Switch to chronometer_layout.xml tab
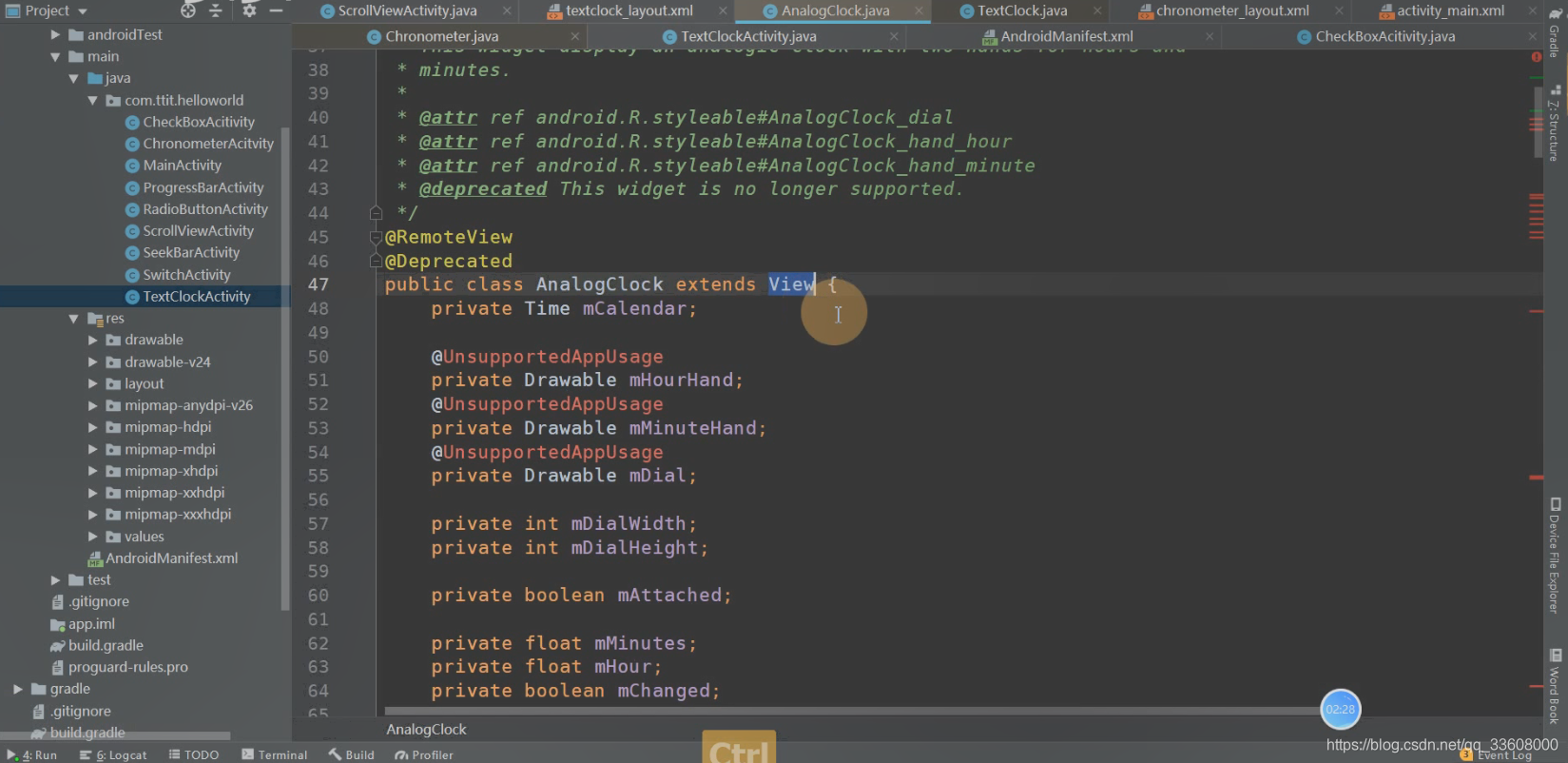 (1231, 10)
